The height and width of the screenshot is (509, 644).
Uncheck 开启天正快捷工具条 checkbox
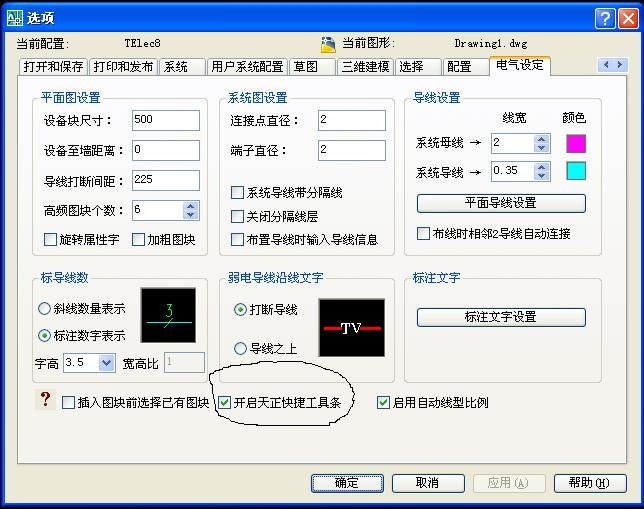[224, 402]
